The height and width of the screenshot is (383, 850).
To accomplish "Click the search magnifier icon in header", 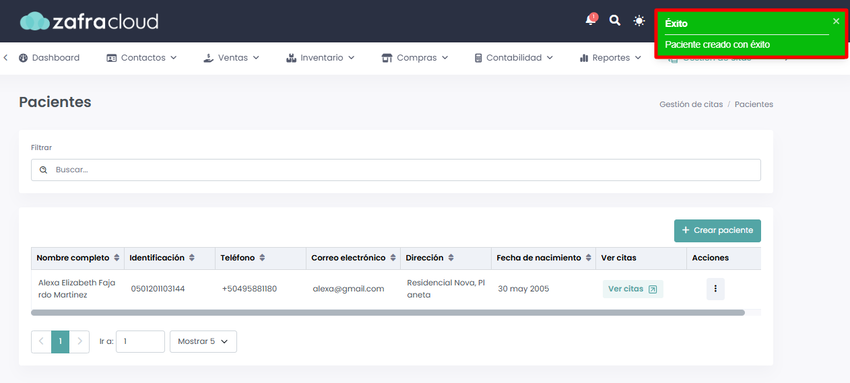I will (x=614, y=21).
